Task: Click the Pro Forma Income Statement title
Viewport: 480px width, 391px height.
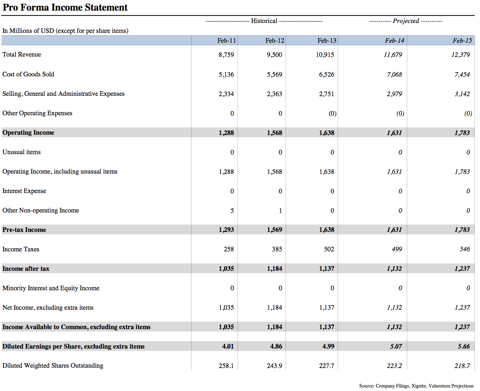Action: (65, 7)
